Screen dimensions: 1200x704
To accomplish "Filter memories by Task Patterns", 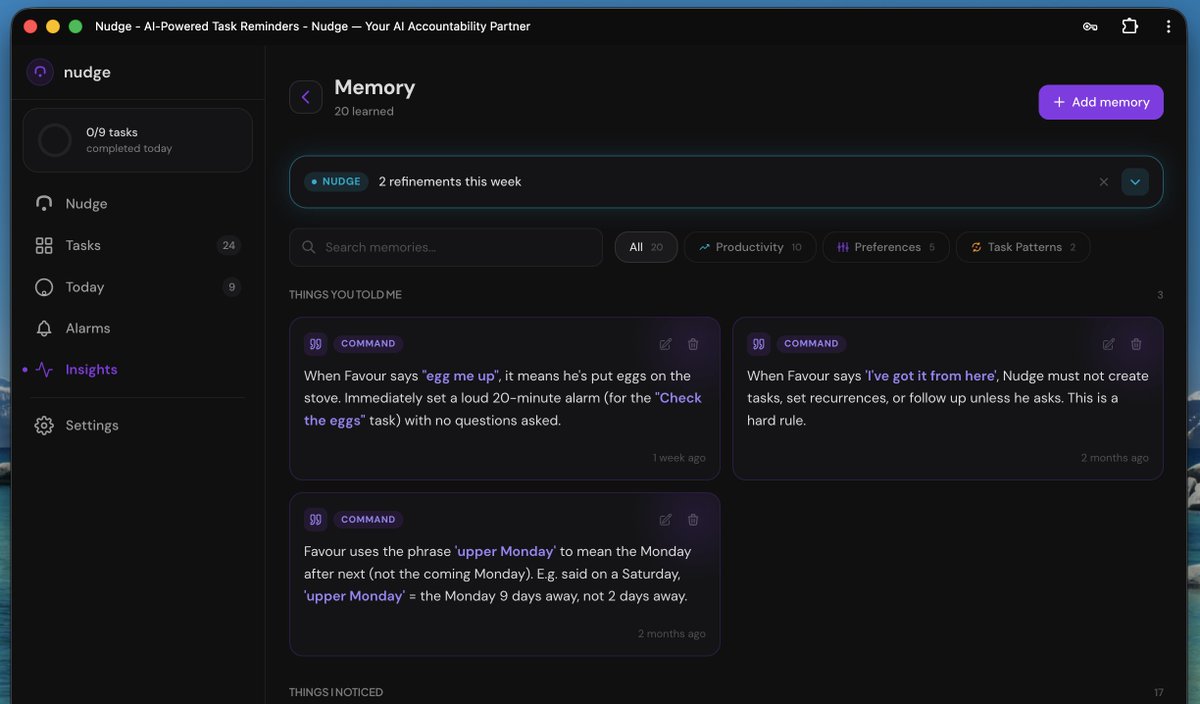I will [1023, 247].
